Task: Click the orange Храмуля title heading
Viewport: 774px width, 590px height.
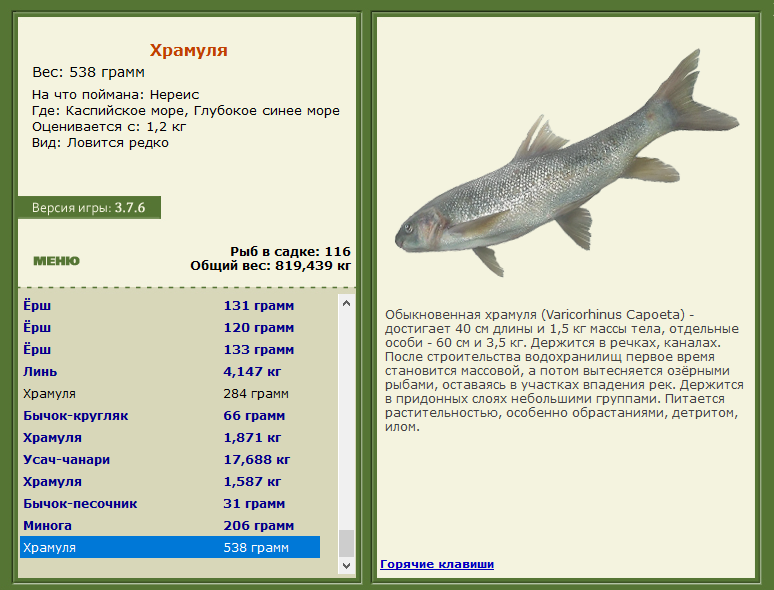Action: [x=189, y=50]
